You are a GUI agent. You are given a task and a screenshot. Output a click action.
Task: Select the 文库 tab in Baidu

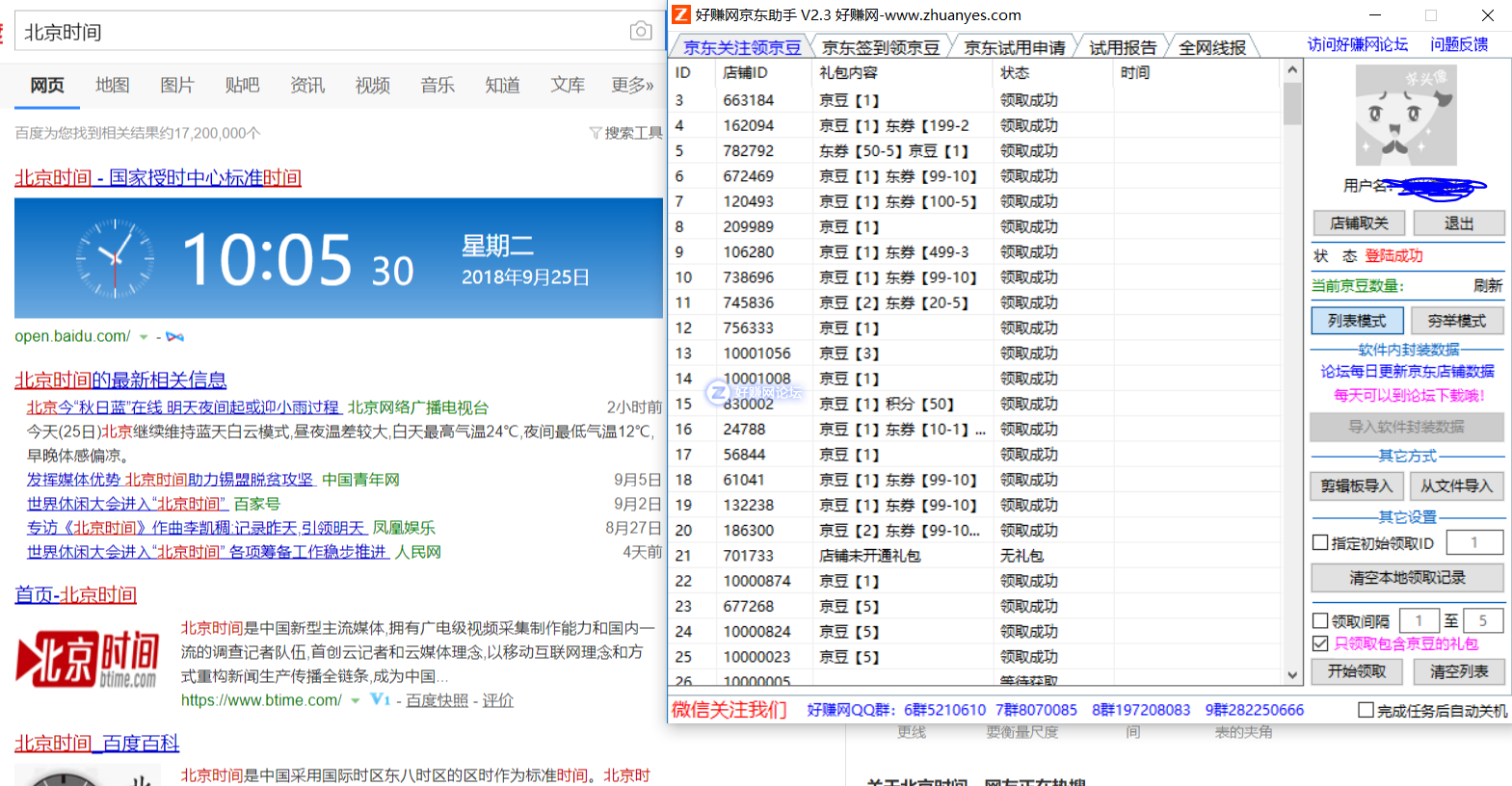coord(568,85)
